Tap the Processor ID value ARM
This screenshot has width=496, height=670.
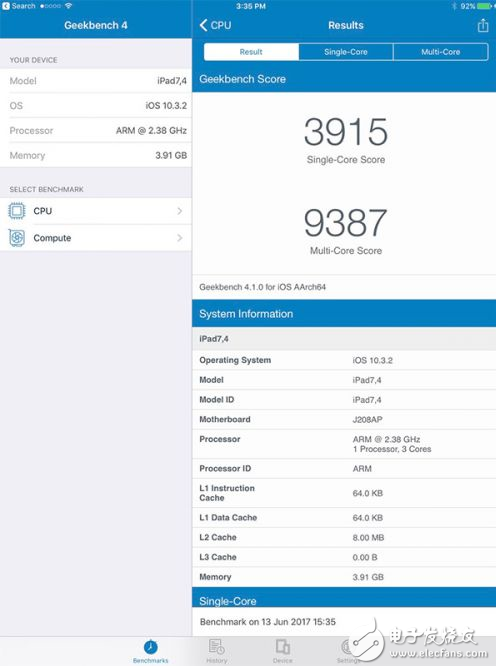[362, 469]
